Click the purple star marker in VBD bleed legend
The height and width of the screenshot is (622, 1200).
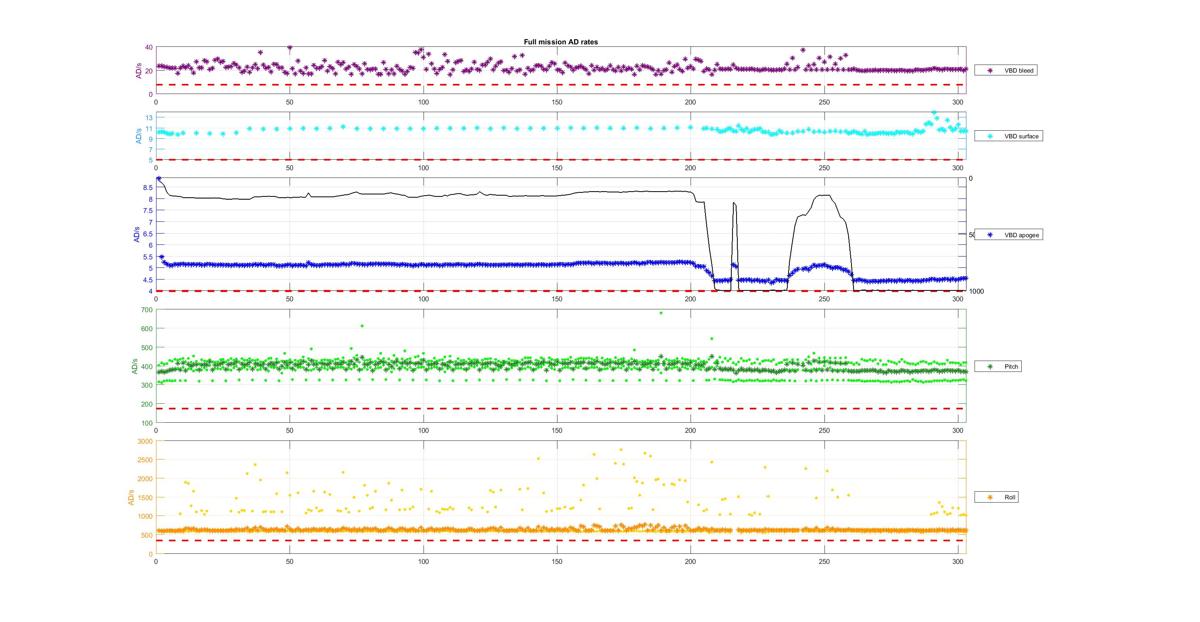click(x=990, y=71)
